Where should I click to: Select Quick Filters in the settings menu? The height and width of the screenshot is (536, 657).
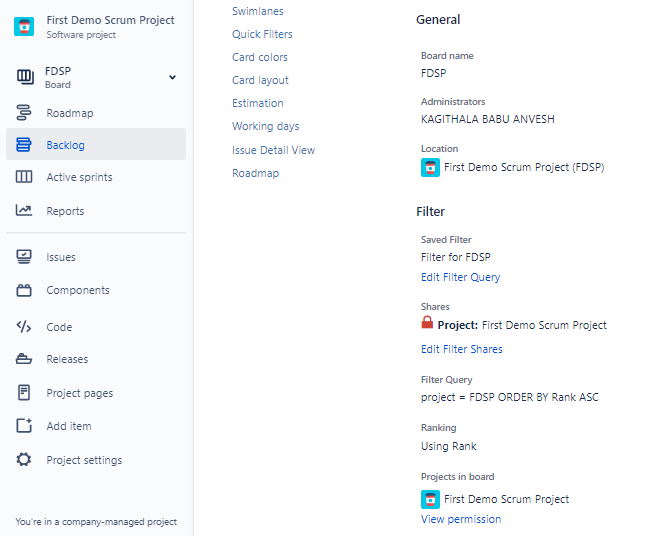click(262, 34)
